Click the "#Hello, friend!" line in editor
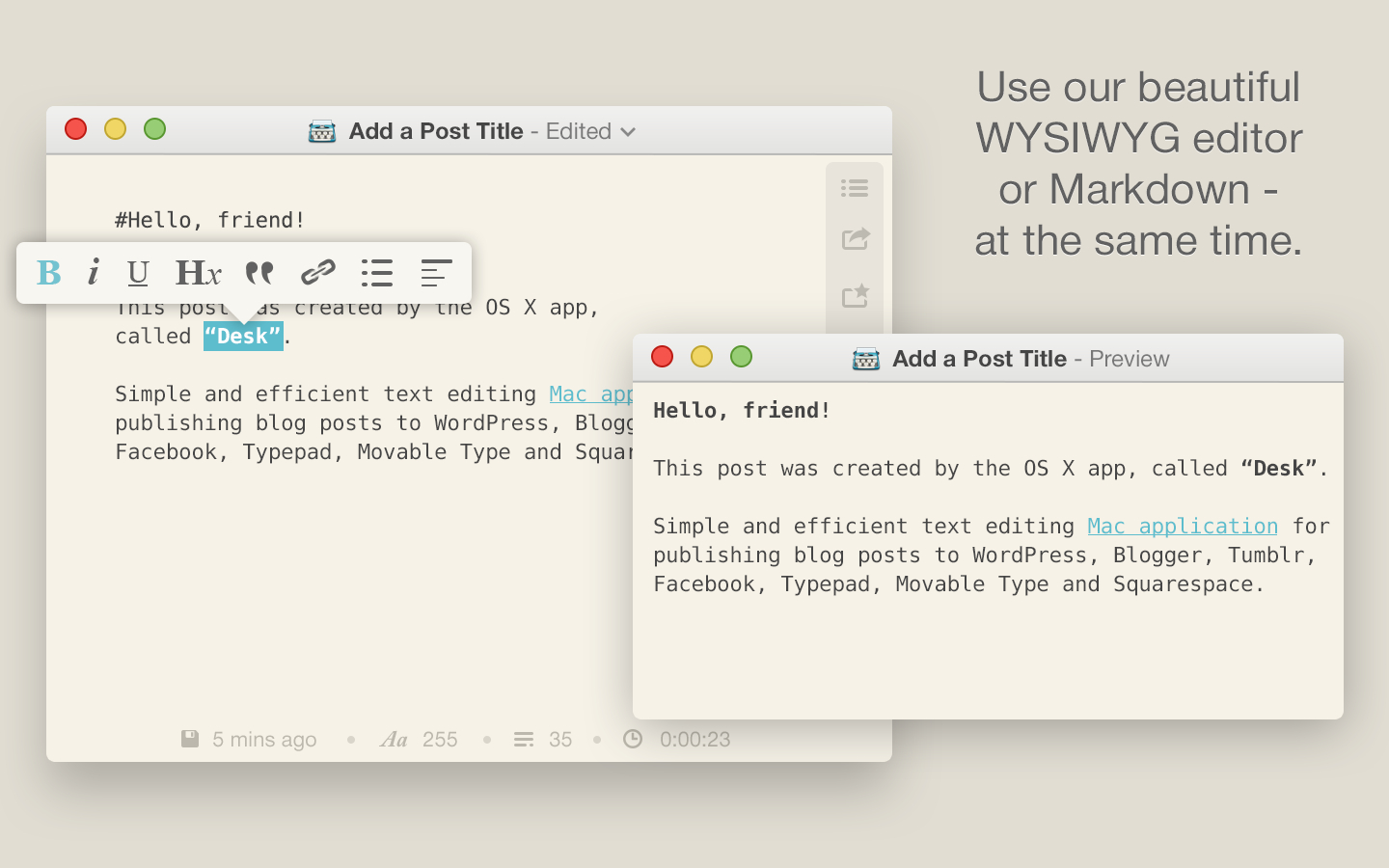1389x868 pixels. point(210,220)
